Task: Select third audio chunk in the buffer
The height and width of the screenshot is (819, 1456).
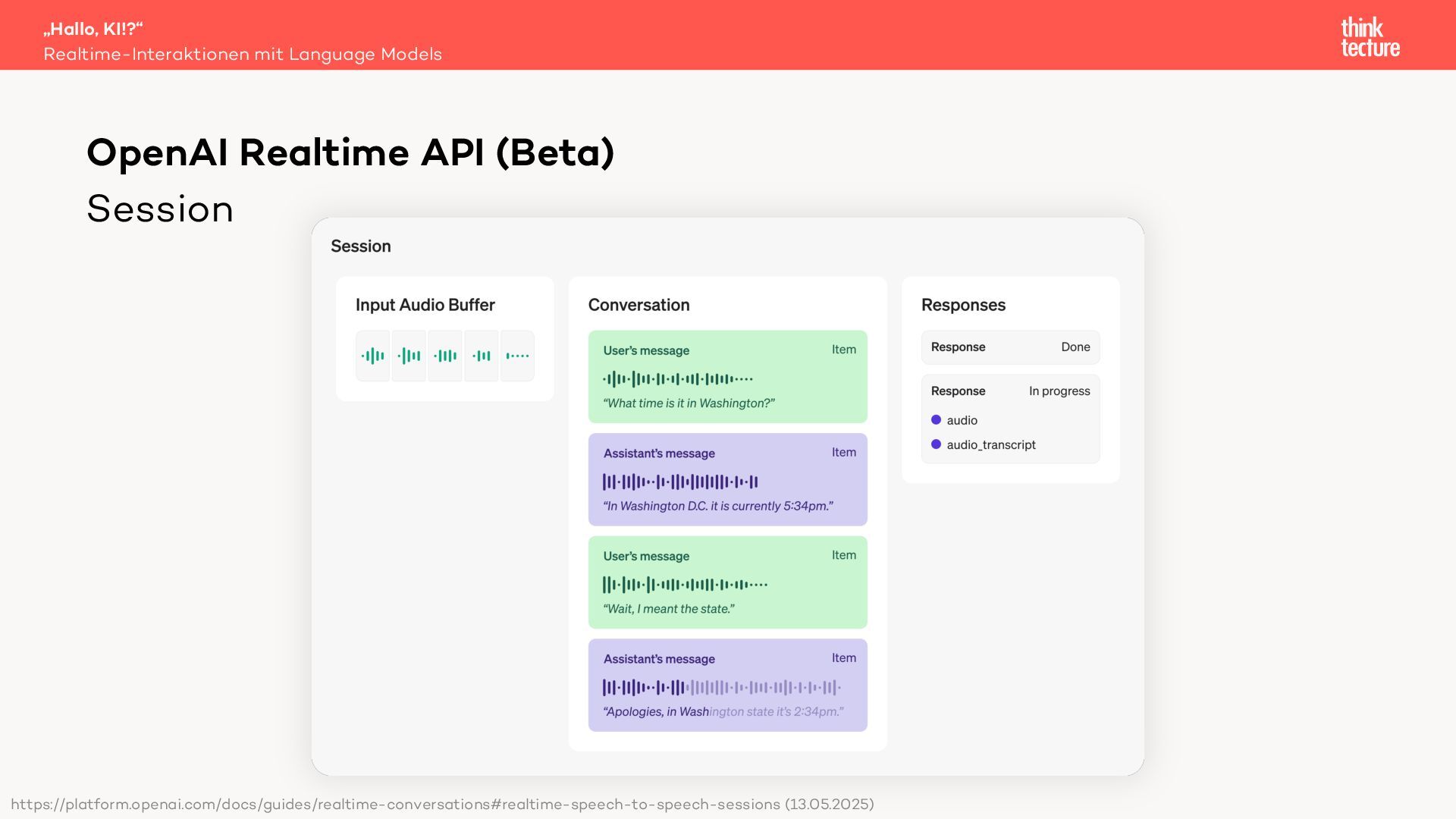Action: [445, 356]
